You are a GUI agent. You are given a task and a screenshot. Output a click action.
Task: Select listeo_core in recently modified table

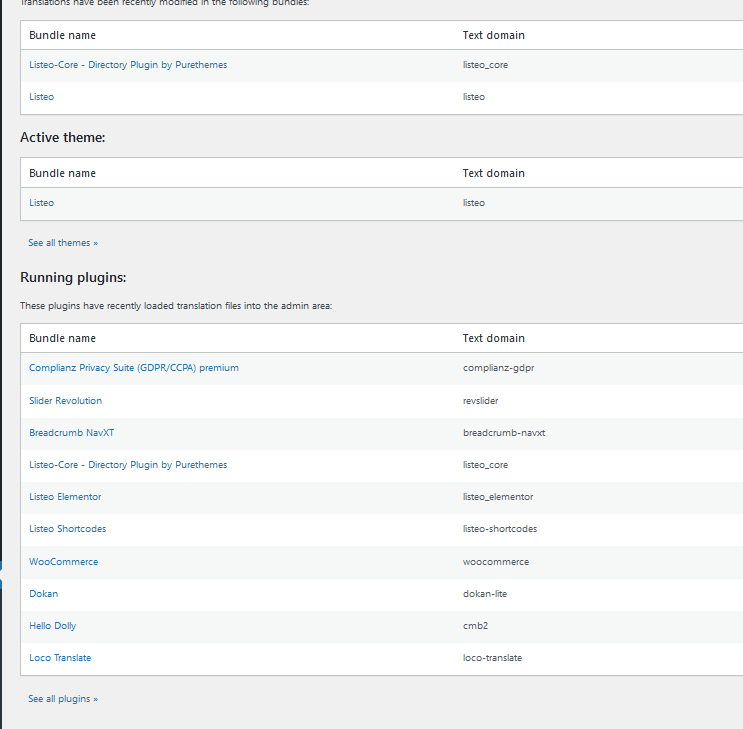pos(485,65)
